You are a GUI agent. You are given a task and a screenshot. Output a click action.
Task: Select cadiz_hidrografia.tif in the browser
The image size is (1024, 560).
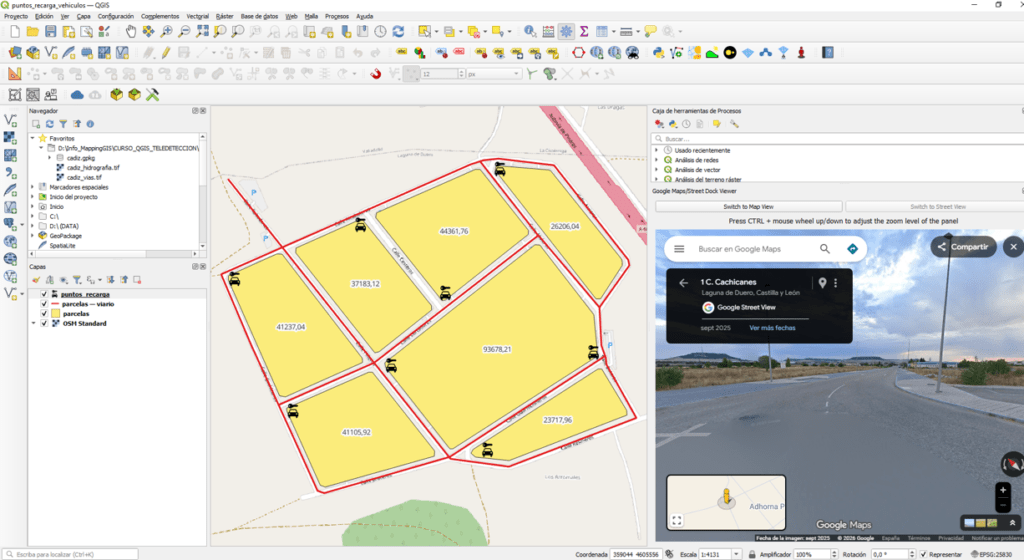93,168
